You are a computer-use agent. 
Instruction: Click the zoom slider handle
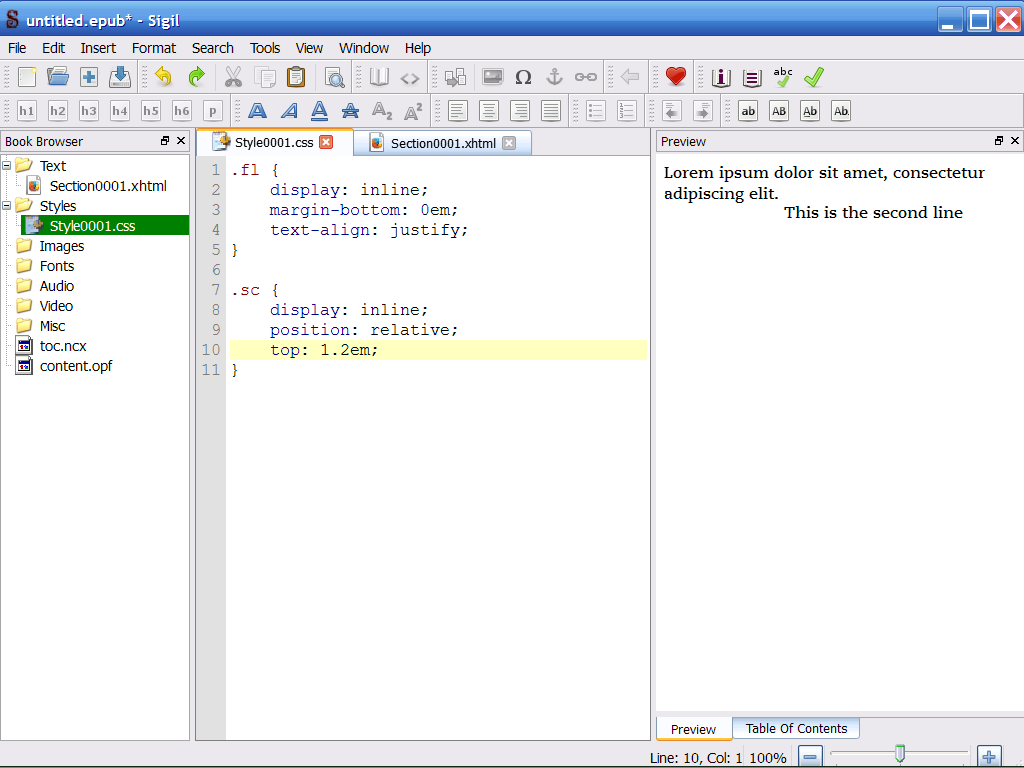(900, 754)
